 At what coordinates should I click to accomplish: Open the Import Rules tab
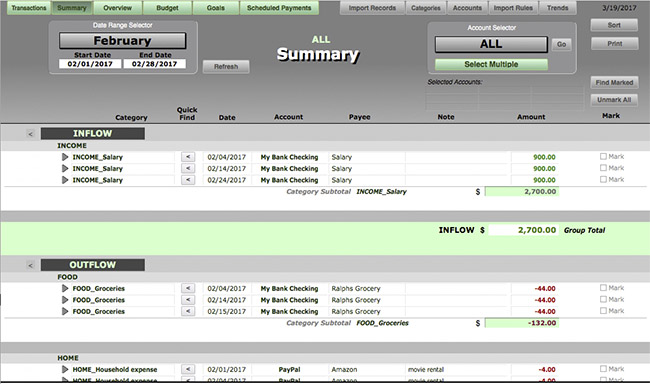513,8
